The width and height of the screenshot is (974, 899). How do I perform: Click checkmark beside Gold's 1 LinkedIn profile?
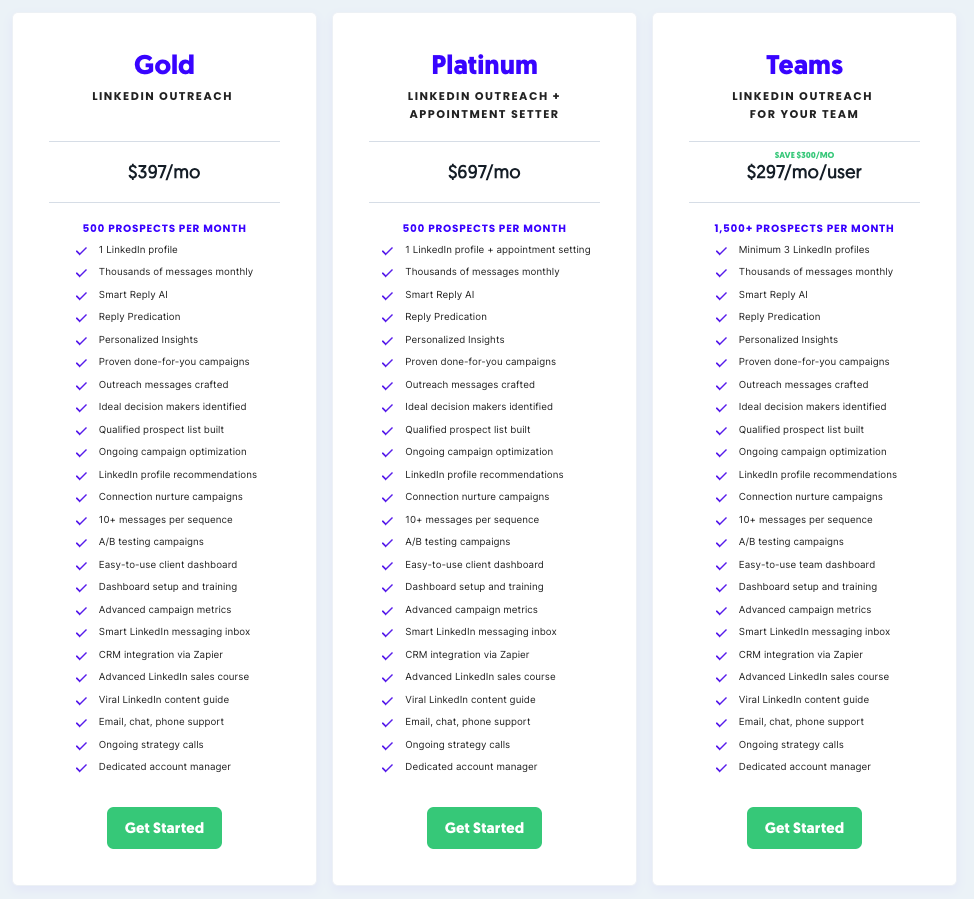[81, 250]
